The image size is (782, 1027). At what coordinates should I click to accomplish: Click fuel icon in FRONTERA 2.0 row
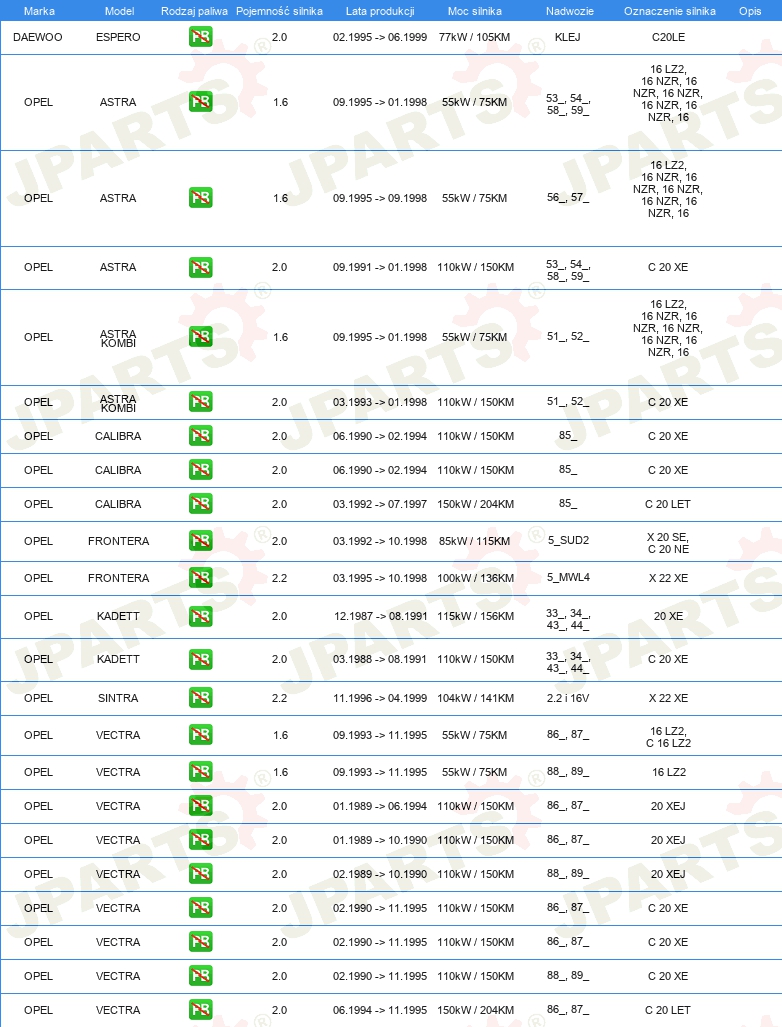click(x=200, y=540)
